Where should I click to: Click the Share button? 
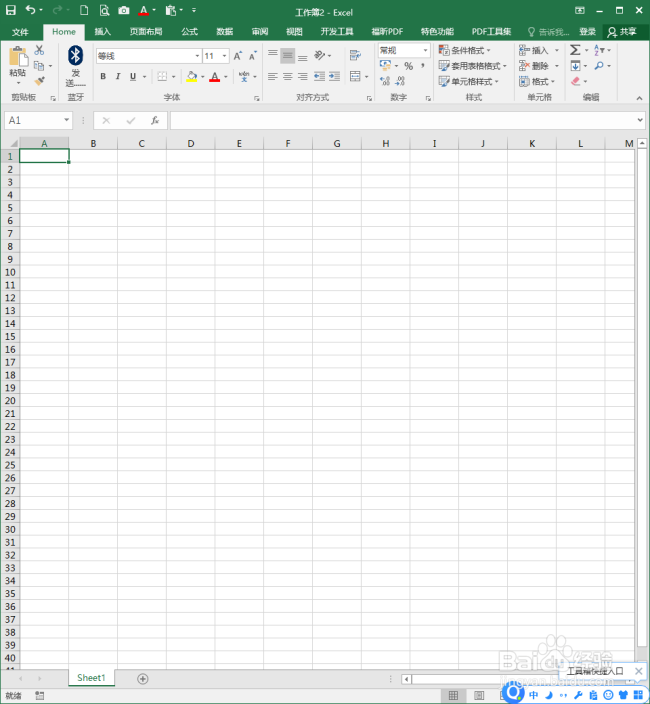[x=622, y=31]
